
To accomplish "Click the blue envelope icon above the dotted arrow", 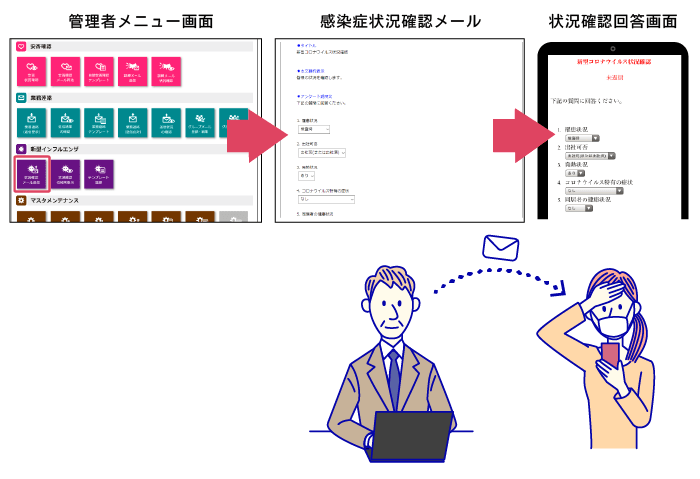I will point(500,248).
